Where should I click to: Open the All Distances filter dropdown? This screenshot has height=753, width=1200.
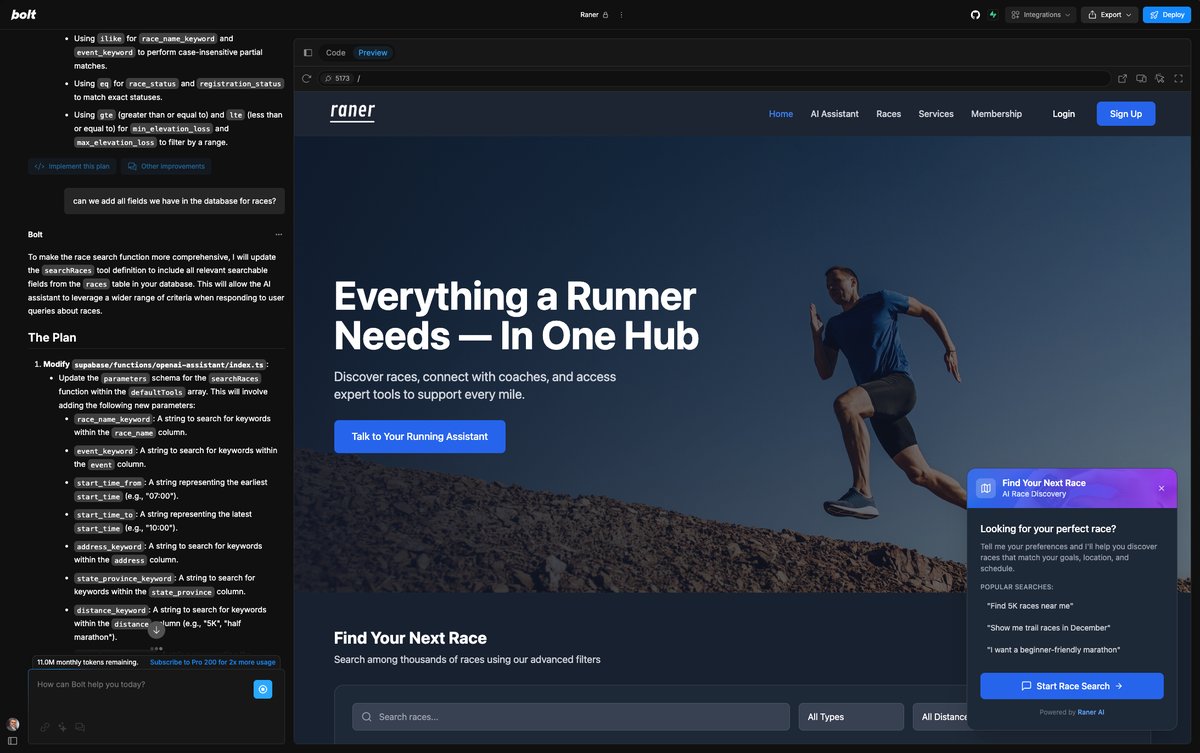coord(965,717)
